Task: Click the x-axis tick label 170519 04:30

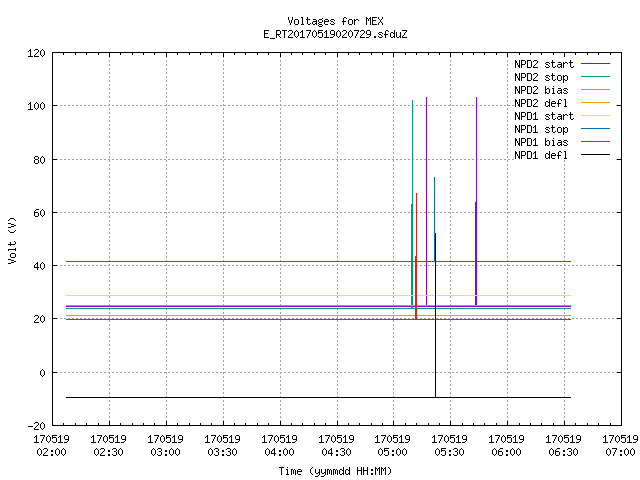Action: point(336,446)
